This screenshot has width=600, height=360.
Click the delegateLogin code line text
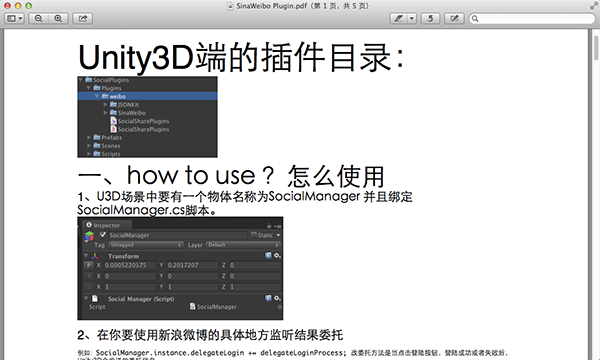221,353
